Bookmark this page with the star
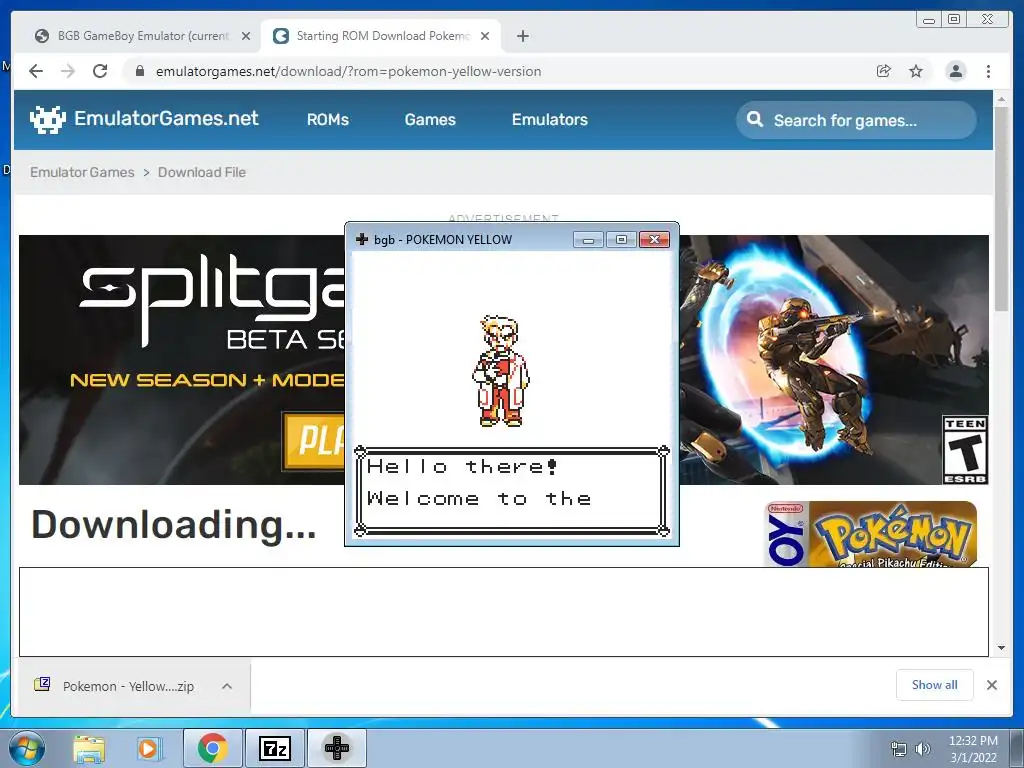The image size is (1024, 768). [916, 71]
